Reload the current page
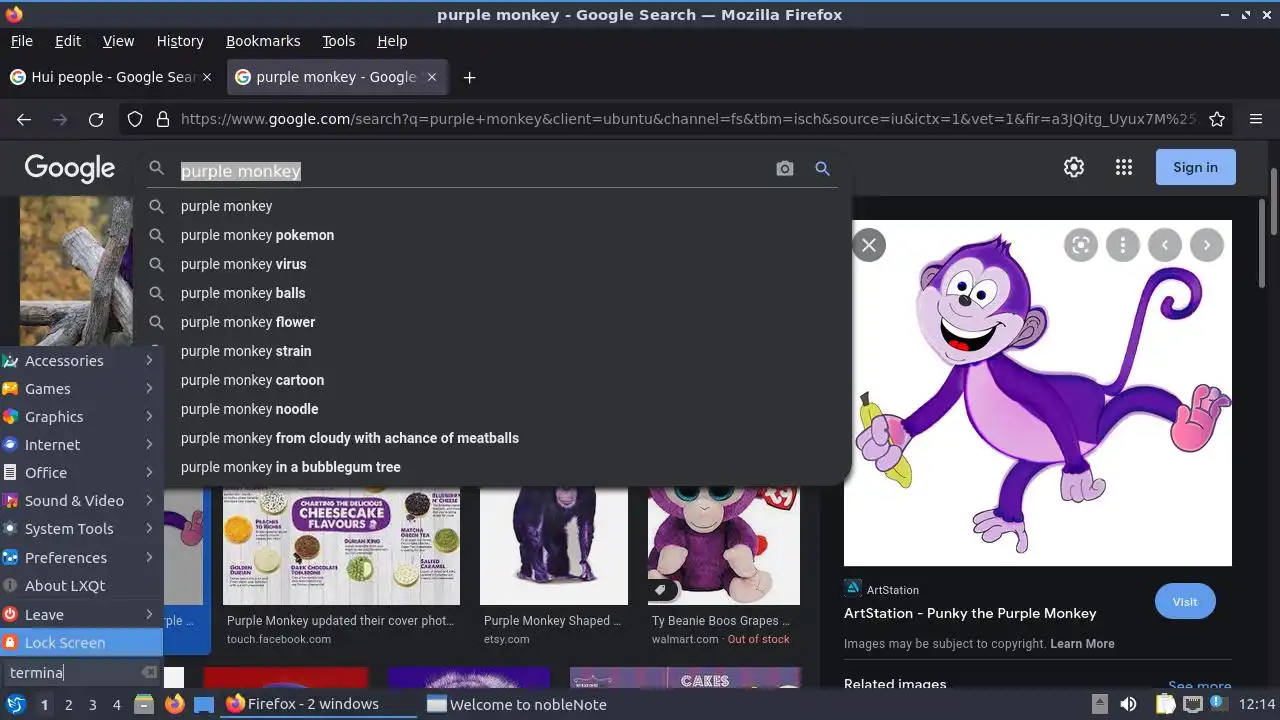Viewport: 1280px width, 720px height. (x=96, y=119)
